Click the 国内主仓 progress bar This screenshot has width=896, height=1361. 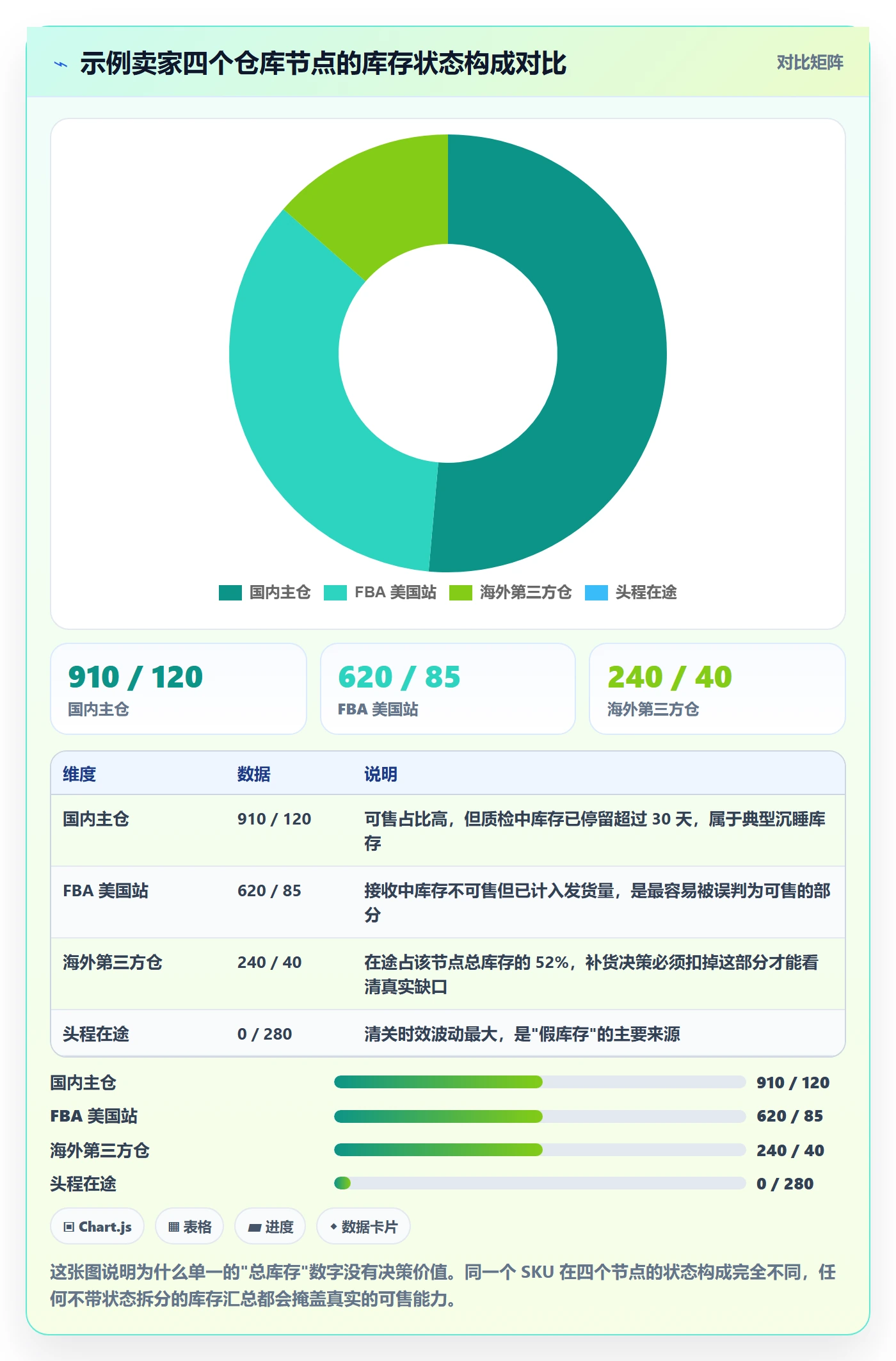(x=540, y=1082)
